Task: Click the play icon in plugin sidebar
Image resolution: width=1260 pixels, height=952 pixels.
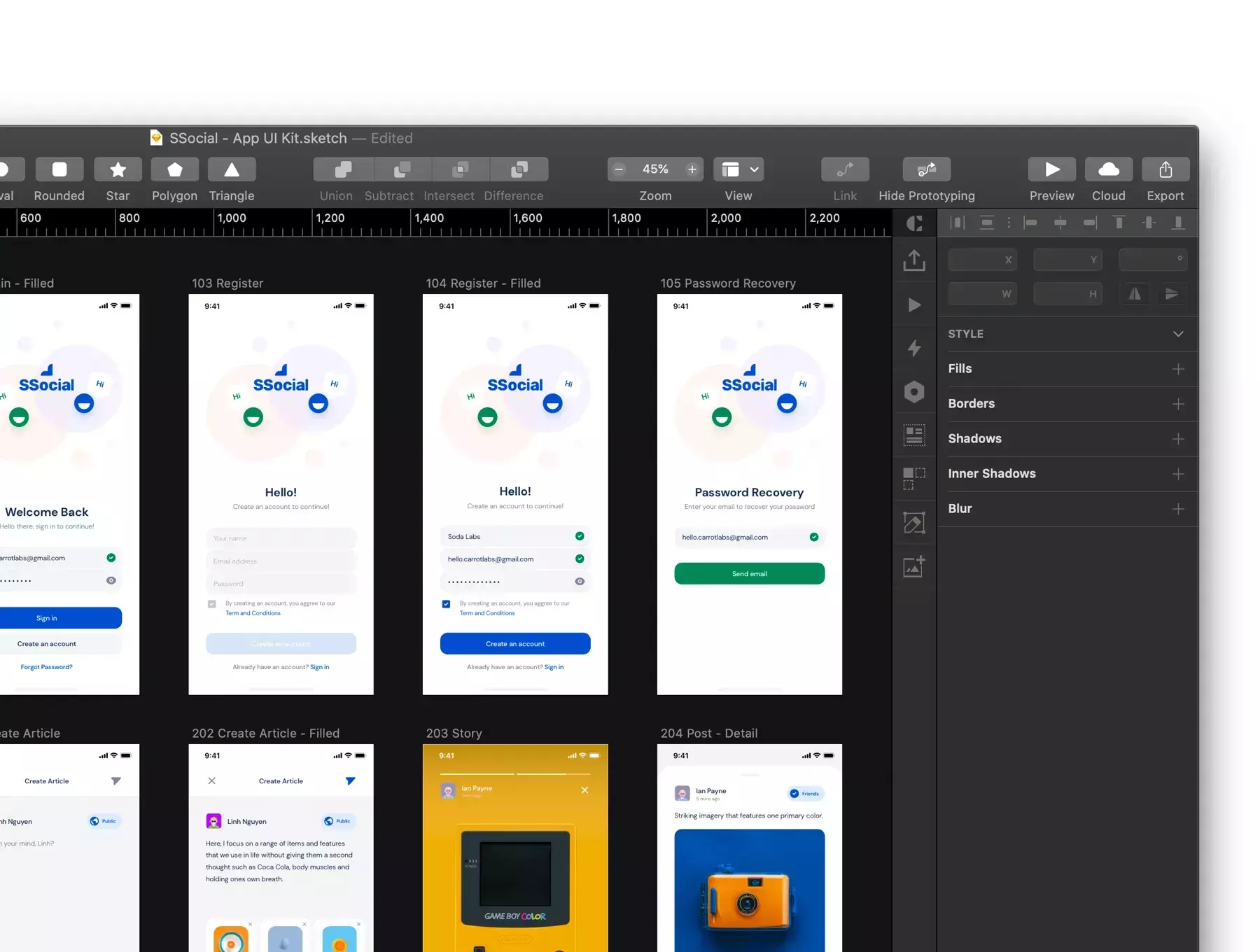Action: coord(914,304)
